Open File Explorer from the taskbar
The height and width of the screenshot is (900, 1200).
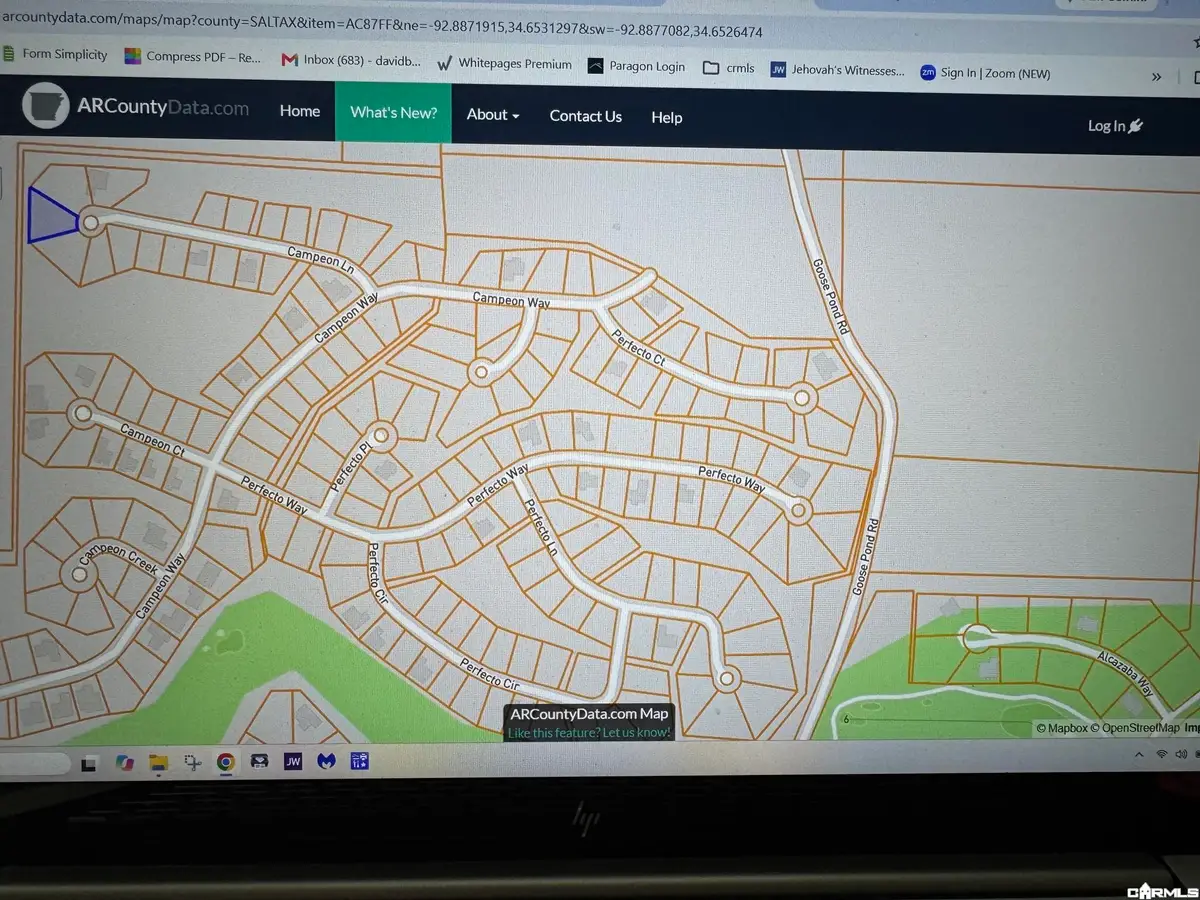159,761
